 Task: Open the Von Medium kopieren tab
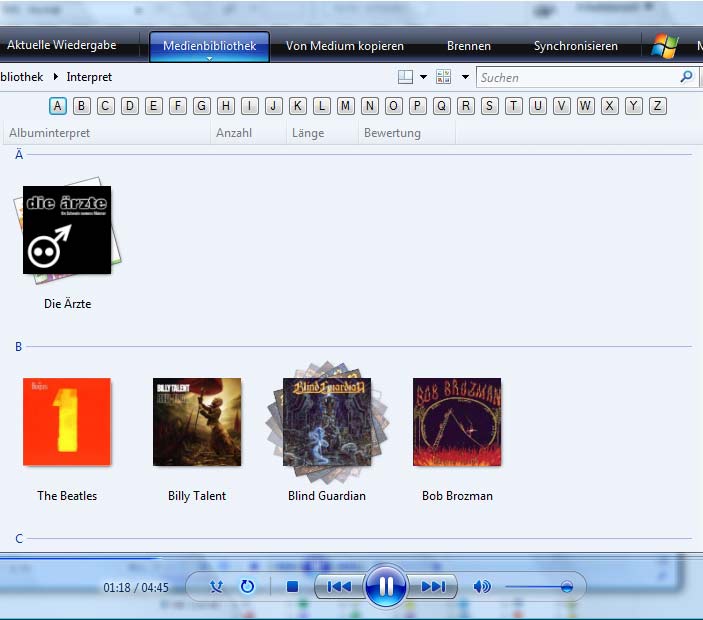click(x=345, y=46)
